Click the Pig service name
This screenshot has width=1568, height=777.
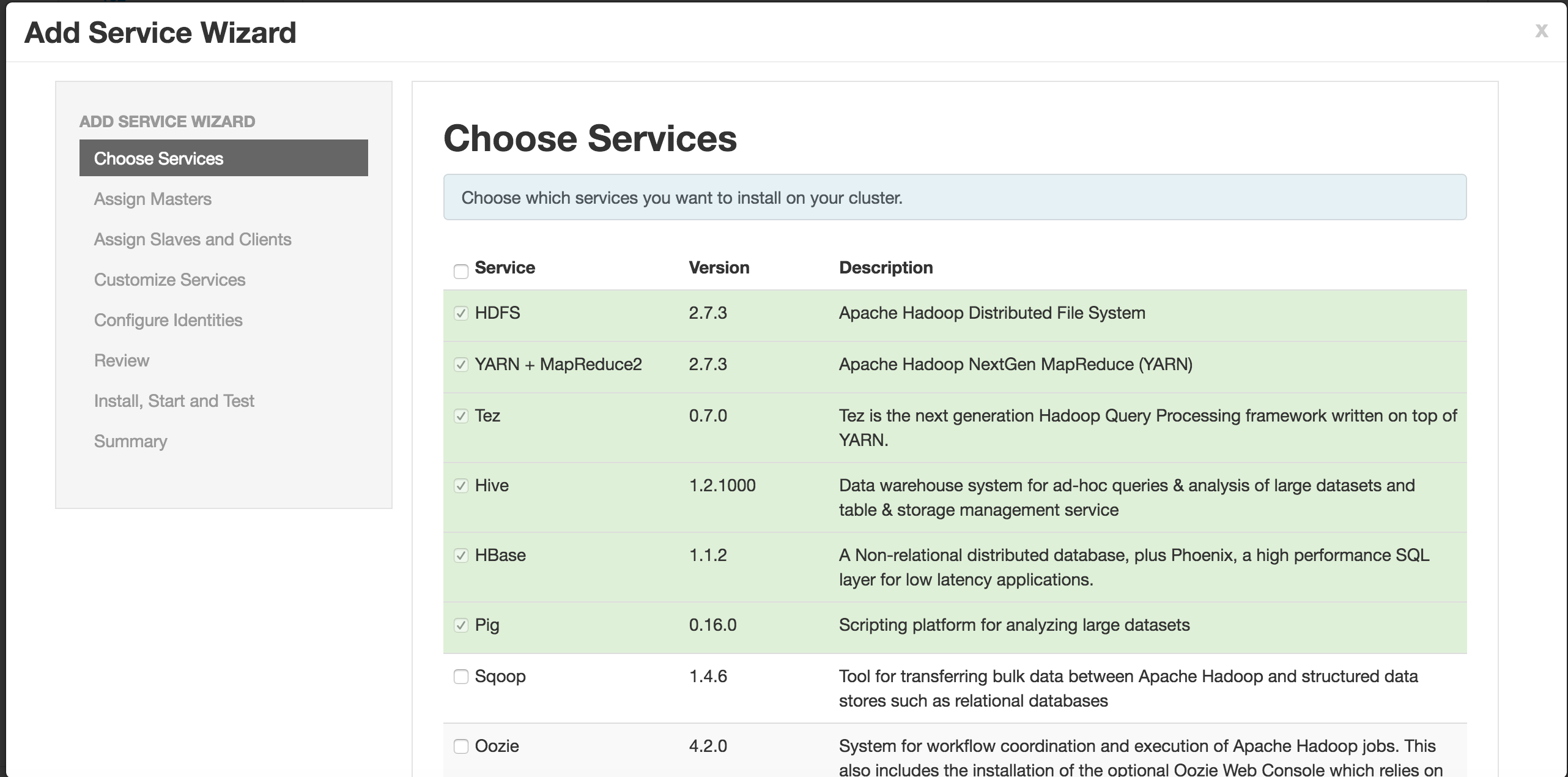tap(487, 625)
